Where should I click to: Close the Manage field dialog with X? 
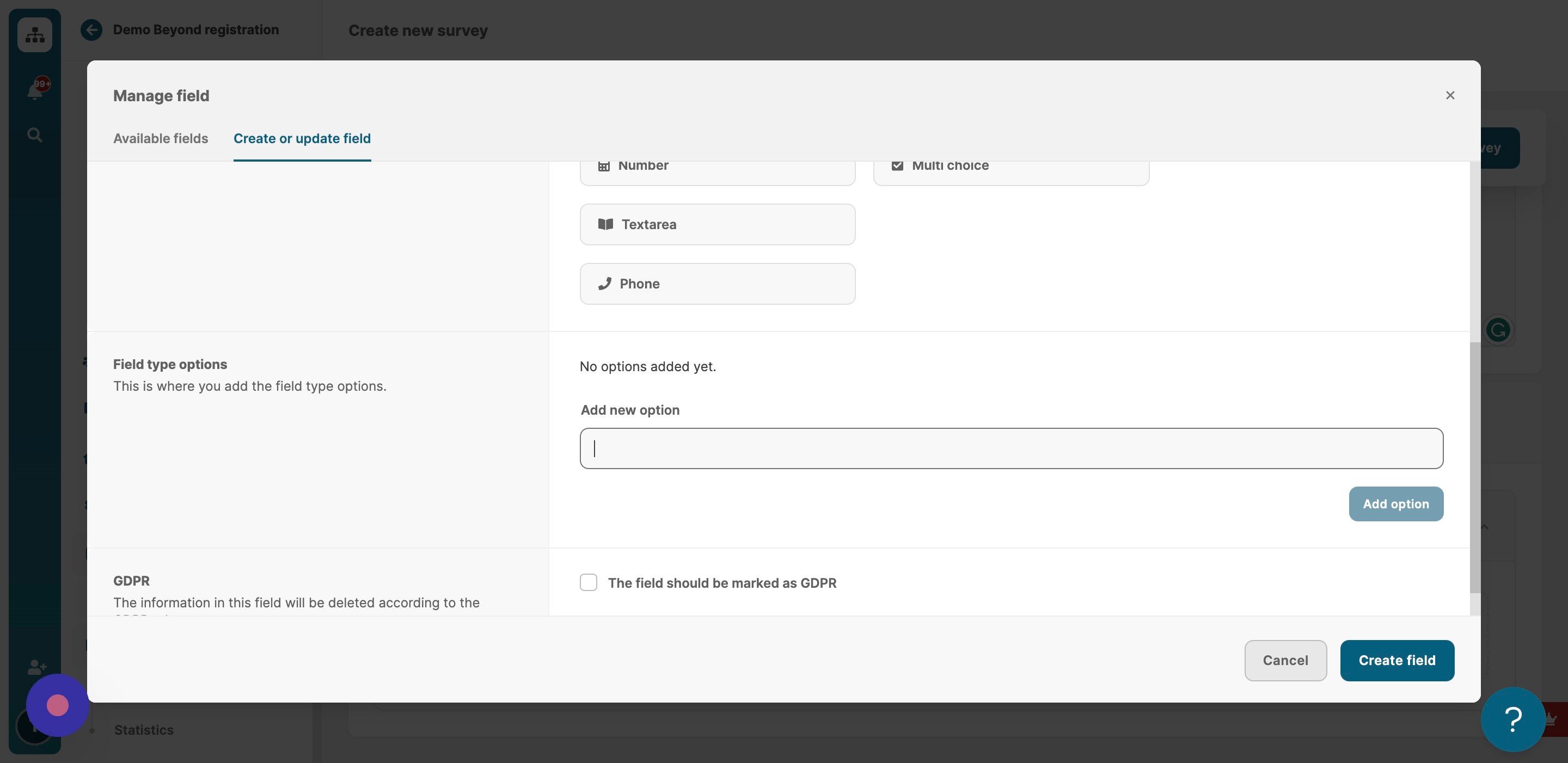tap(1450, 96)
